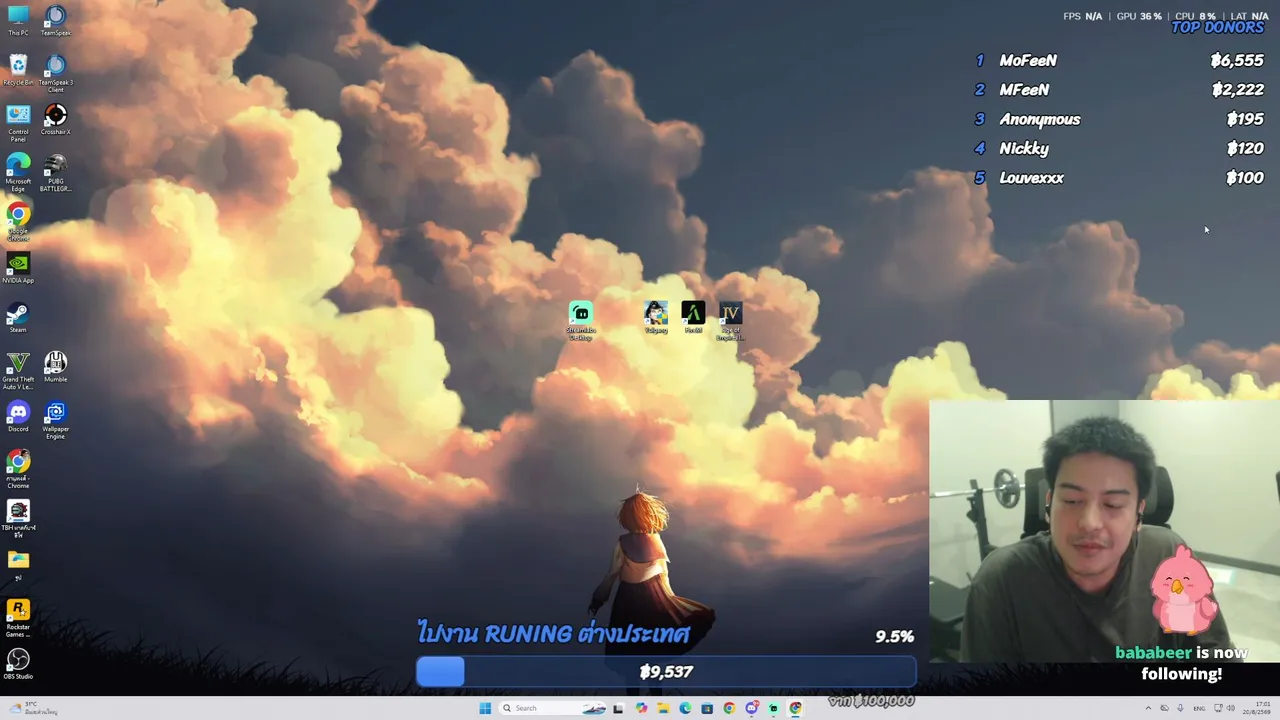Open Discord from the taskbar
Image resolution: width=1280 pixels, height=720 pixels.
click(x=751, y=708)
